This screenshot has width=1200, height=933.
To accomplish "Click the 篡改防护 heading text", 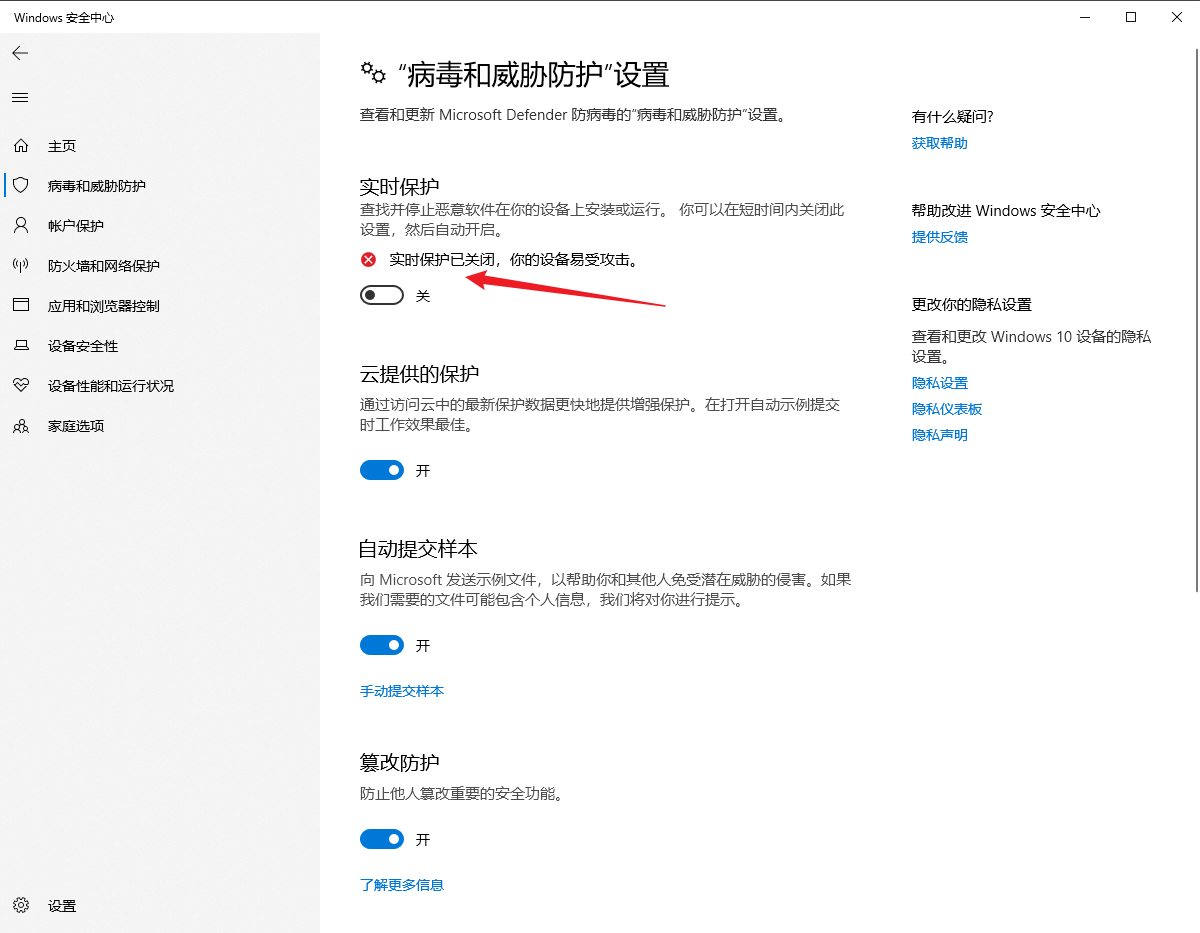I will click(399, 763).
